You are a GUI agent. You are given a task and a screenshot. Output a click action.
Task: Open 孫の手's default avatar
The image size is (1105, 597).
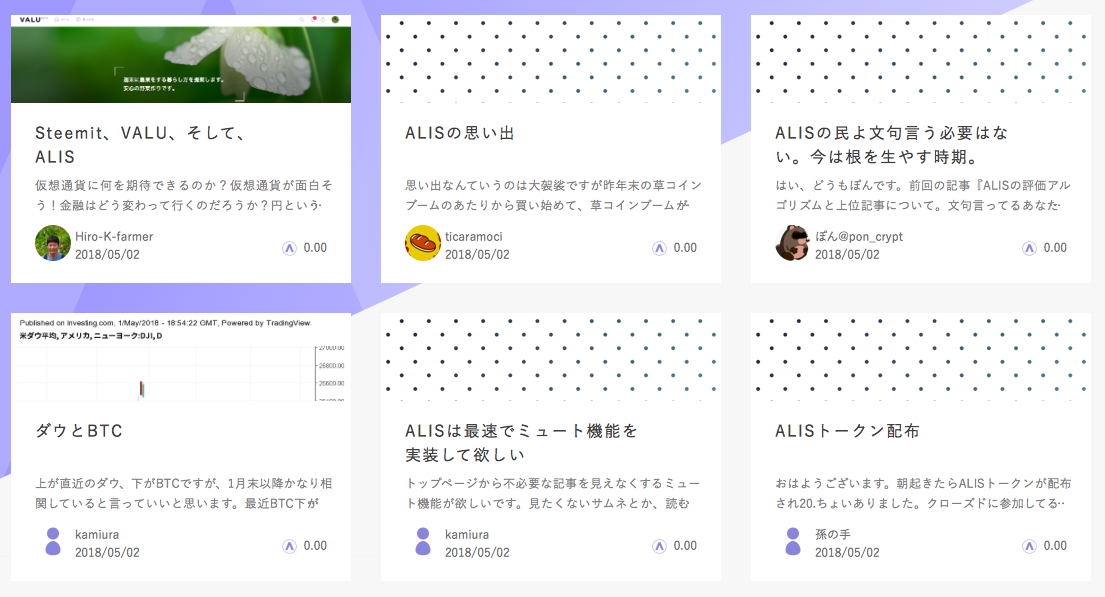coord(793,541)
